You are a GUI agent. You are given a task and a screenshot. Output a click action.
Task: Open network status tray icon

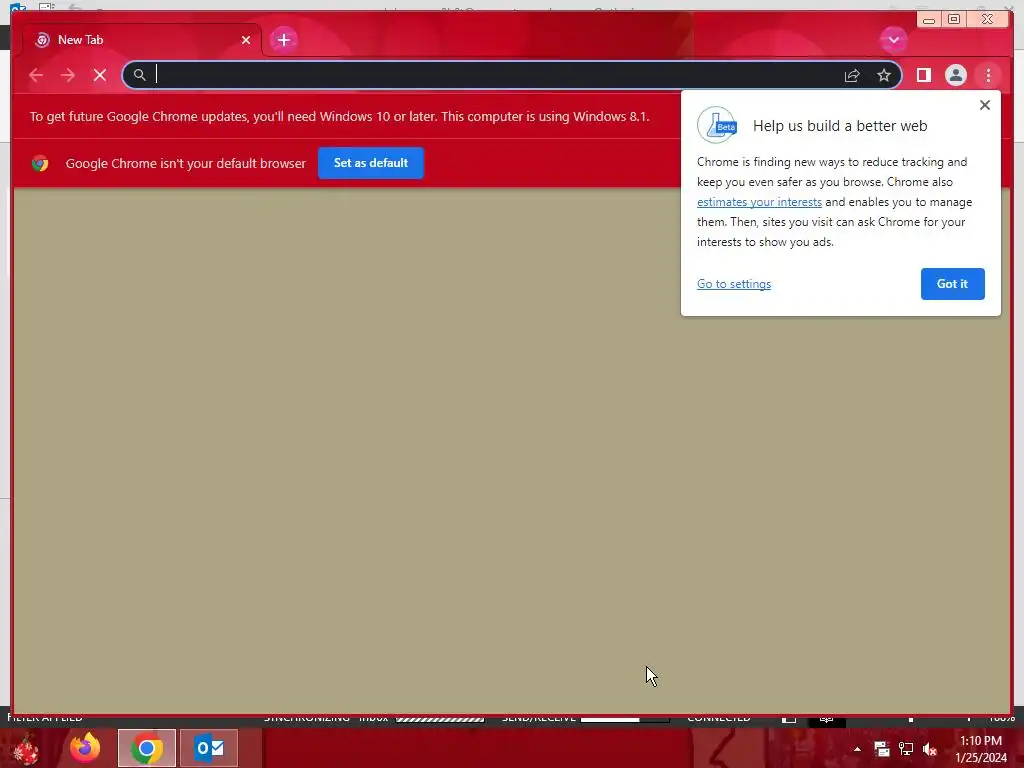pyautogui.click(x=906, y=749)
